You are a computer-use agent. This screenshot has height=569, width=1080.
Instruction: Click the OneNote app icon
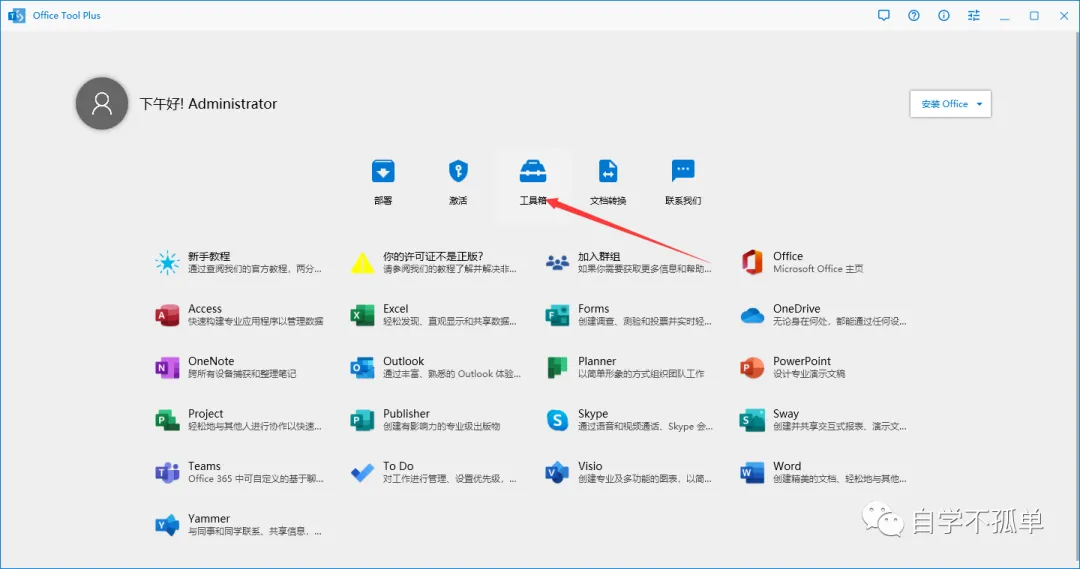click(167, 368)
